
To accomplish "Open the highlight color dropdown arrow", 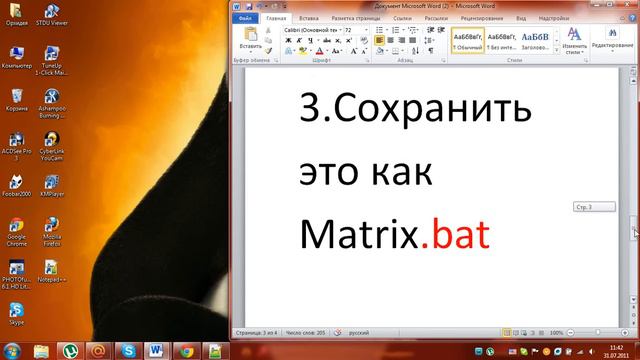I will tap(311, 51).
